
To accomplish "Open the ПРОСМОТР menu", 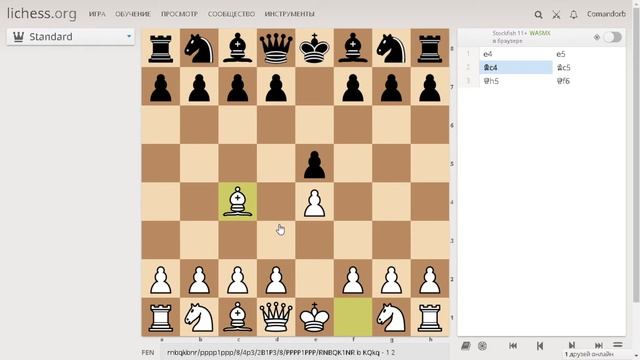I will [x=180, y=14].
